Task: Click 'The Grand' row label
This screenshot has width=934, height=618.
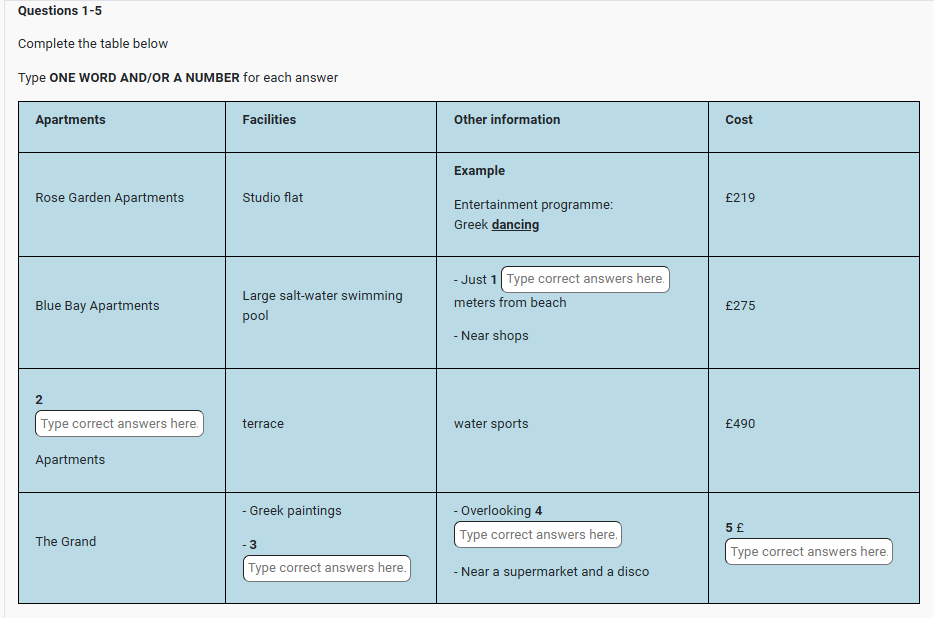Action: click(x=66, y=542)
